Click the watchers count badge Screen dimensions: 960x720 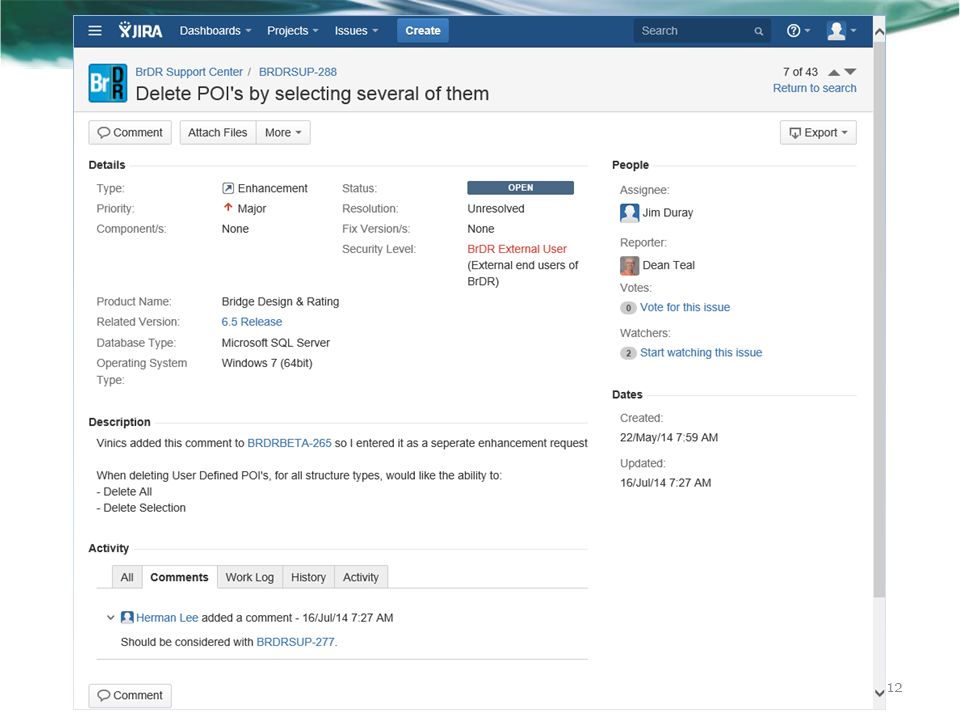coord(628,353)
